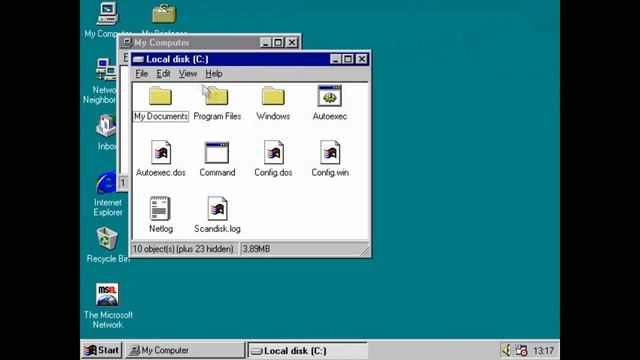Click the My Computer desktop icon
The width and height of the screenshot is (640, 360).
107,13
